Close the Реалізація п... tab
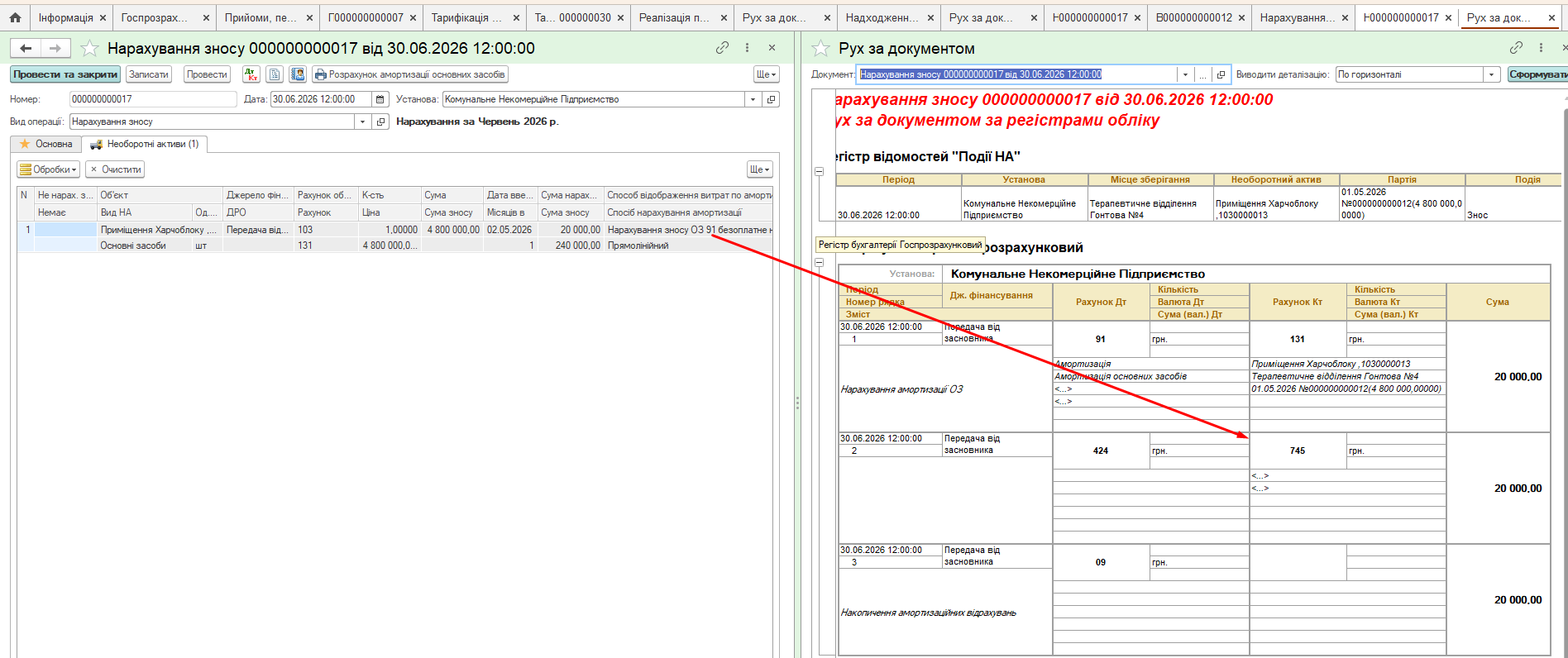This screenshot has width=1568, height=658. coord(723,17)
